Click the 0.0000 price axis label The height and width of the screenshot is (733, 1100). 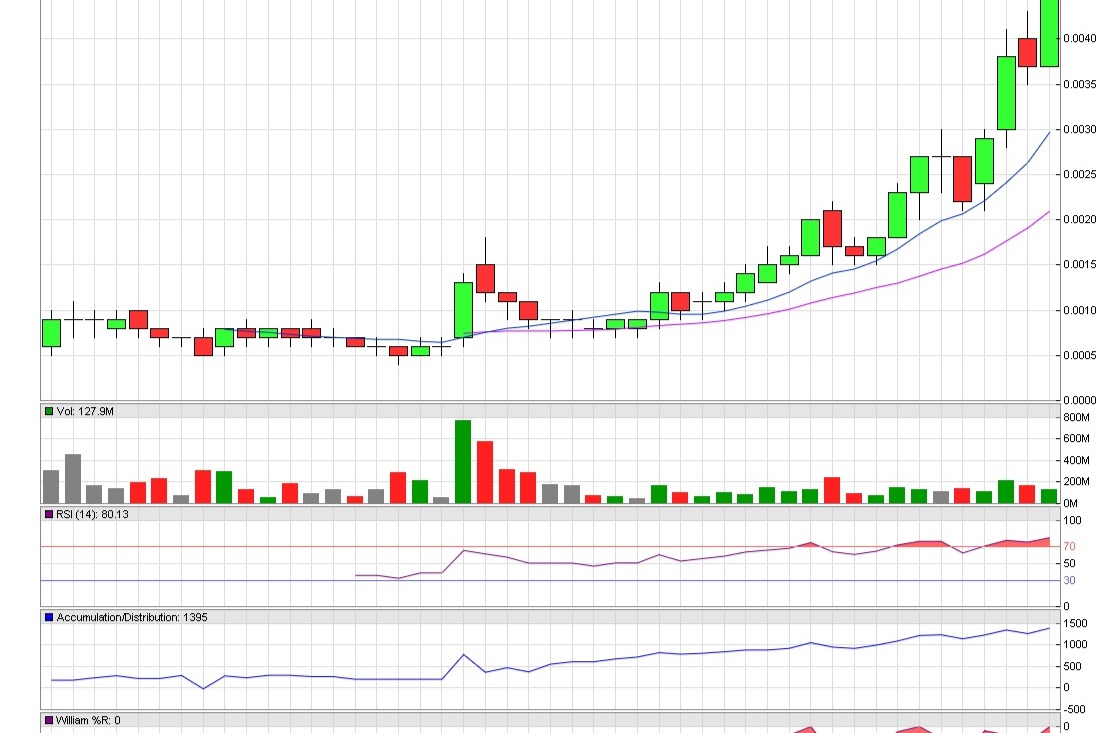[1080, 400]
